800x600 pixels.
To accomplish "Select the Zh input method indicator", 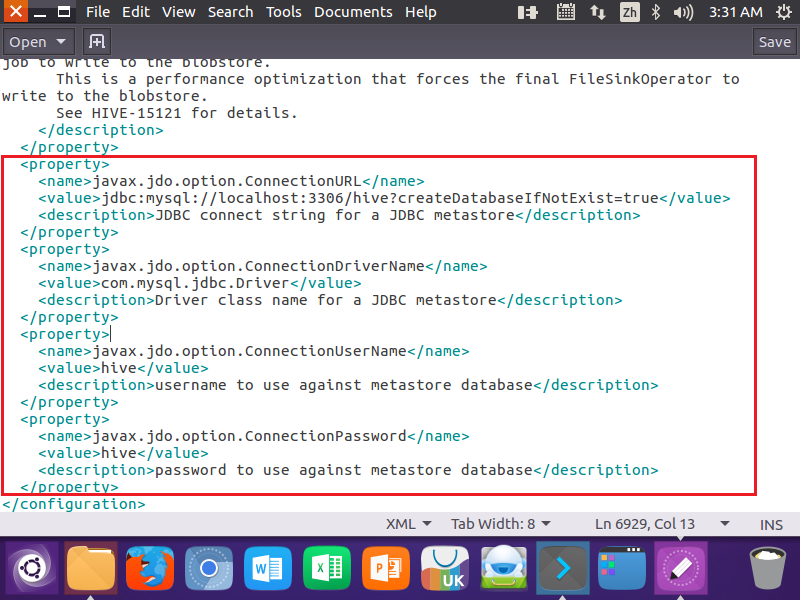I will (x=630, y=12).
